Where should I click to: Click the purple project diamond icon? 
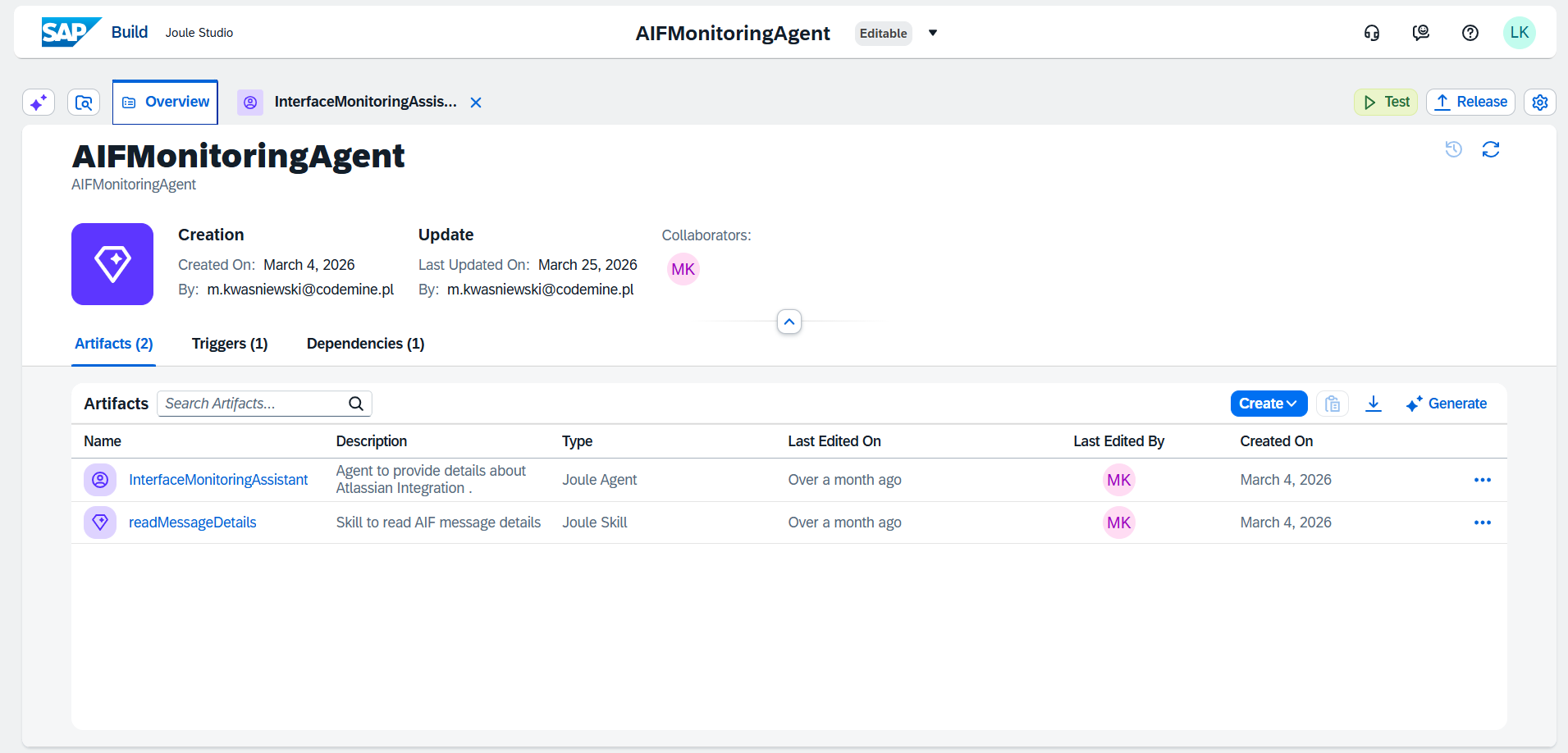[x=112, y=264]
